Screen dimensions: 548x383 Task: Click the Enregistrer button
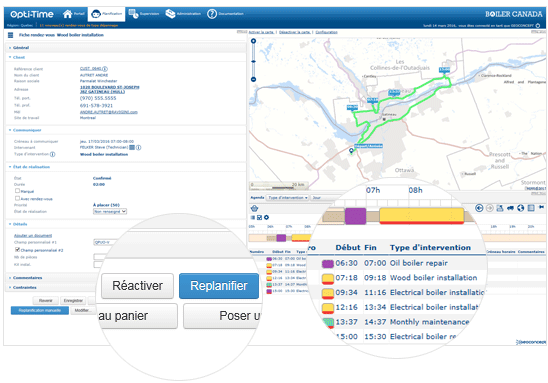(73, 301)
